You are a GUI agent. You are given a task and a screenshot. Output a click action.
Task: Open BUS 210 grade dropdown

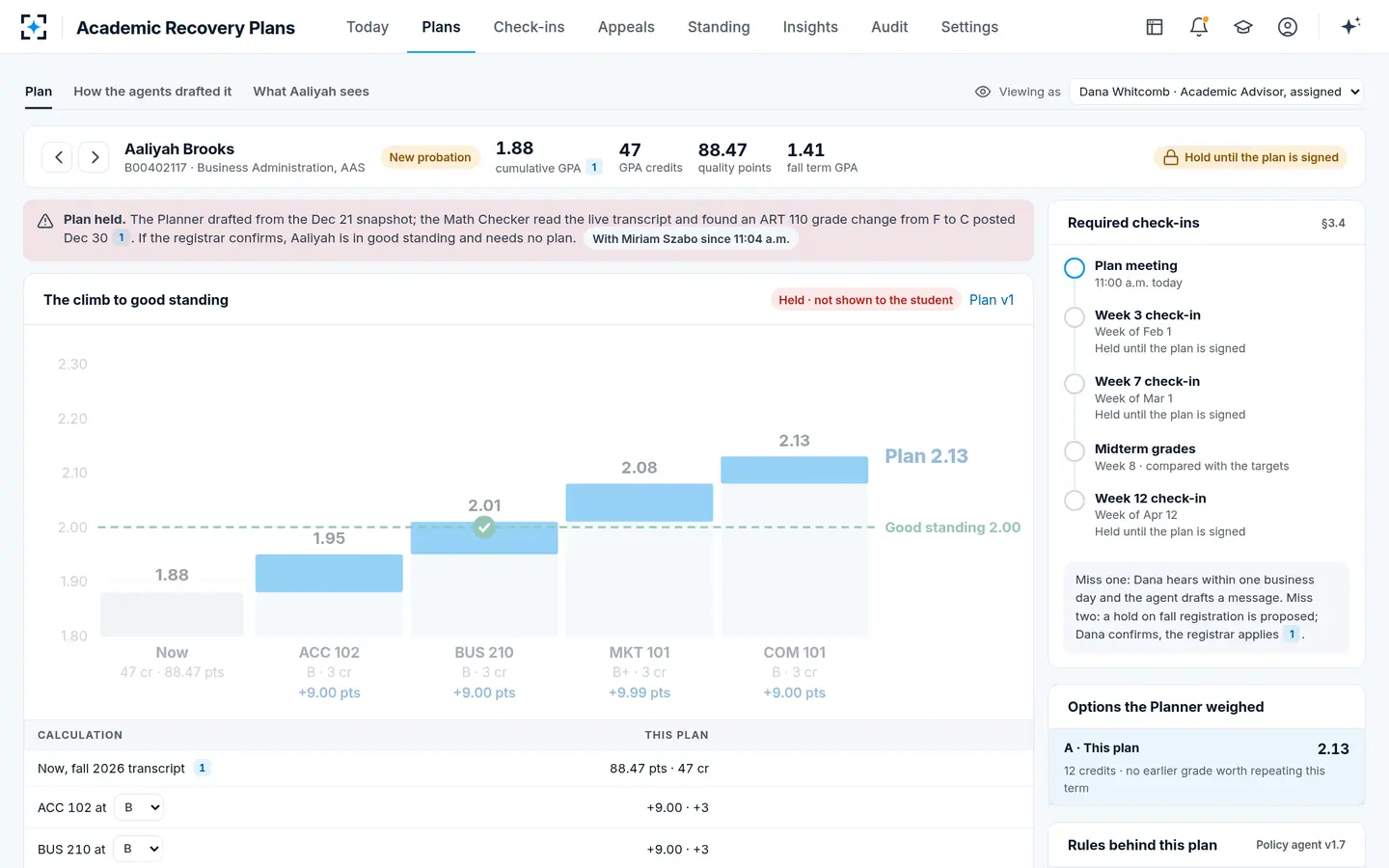click(x=138, y=849)
